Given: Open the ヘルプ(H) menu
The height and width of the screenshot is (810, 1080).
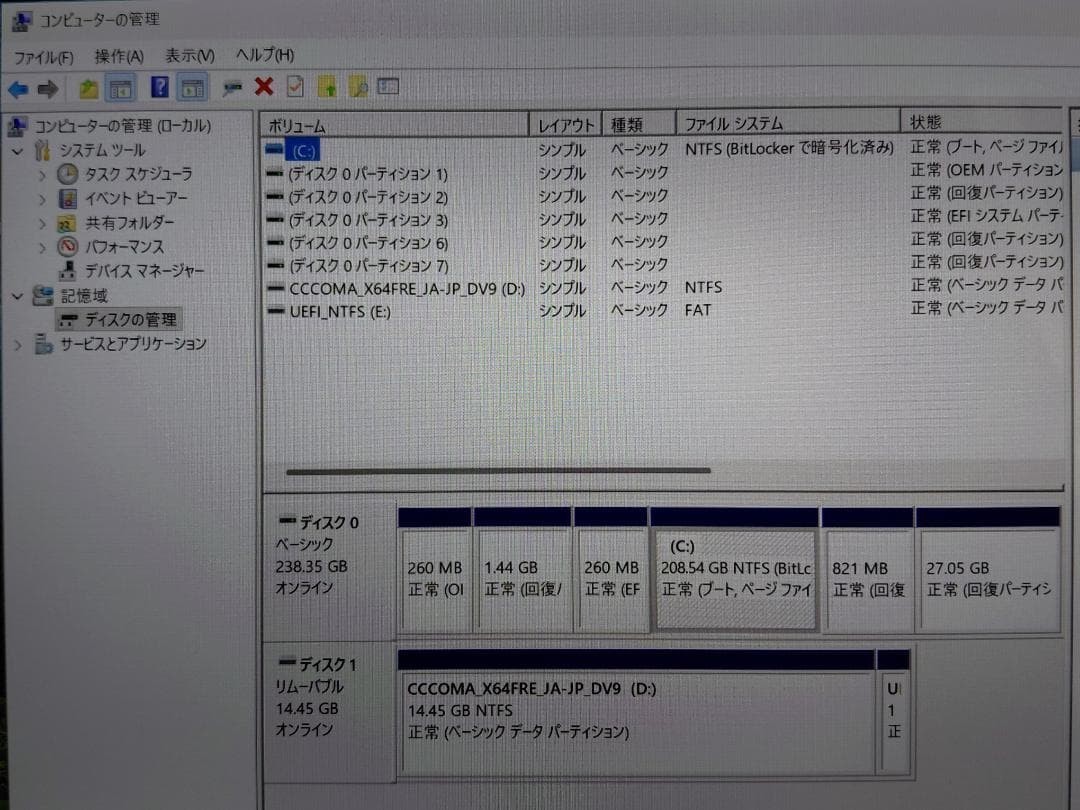Looking at the screenshot, I should click(x=264, y=54).
